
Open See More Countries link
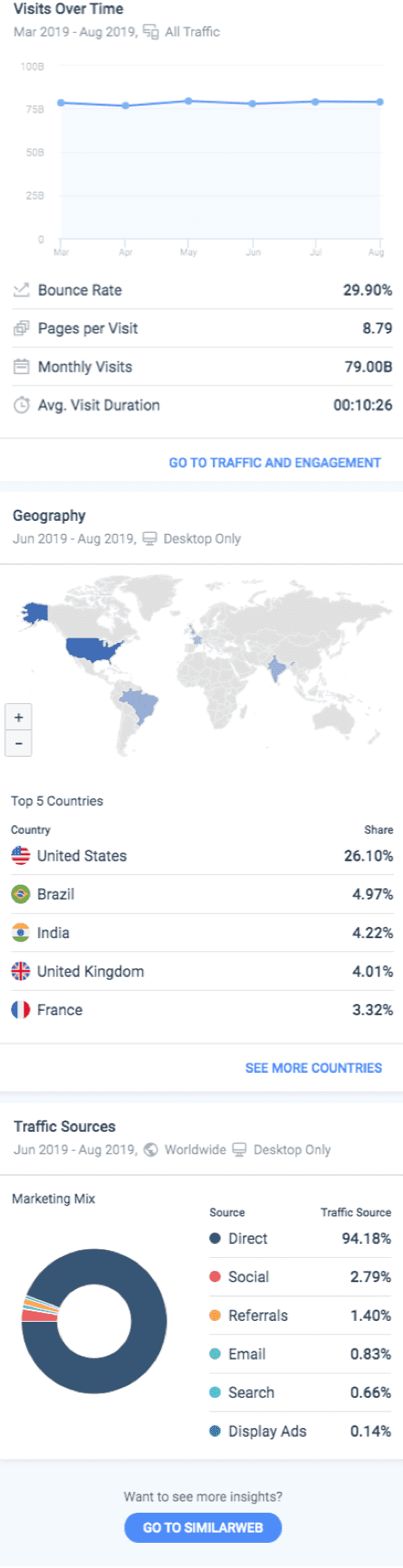(313, 1068)
